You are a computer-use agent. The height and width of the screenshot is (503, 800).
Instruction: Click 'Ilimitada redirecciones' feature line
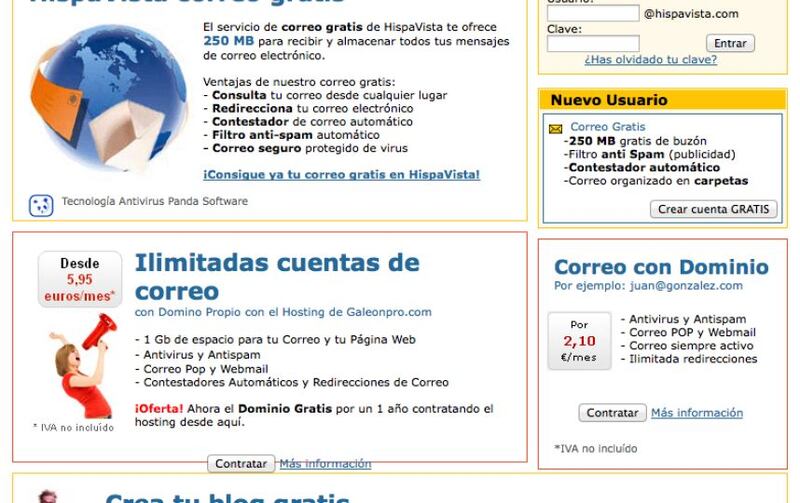click(x=689, y=359)
